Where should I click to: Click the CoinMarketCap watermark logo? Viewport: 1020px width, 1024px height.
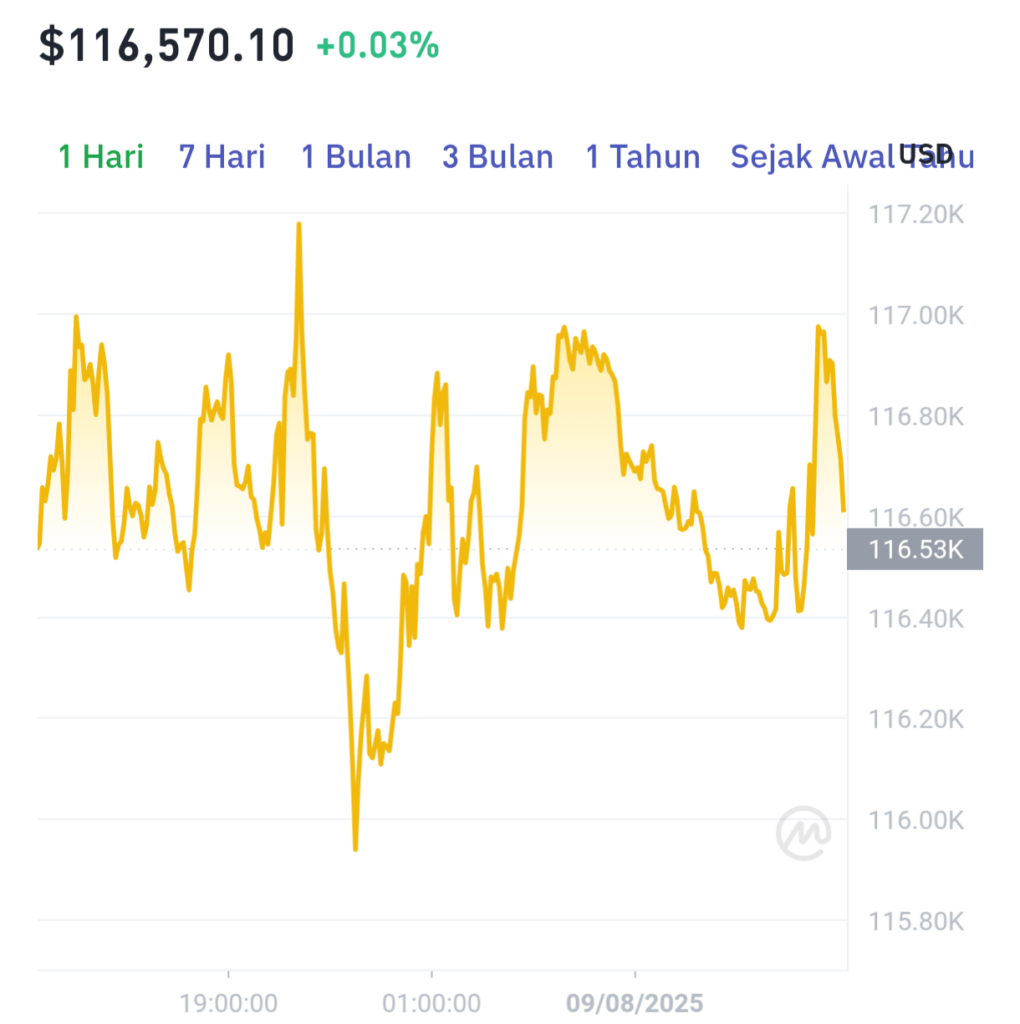point(803,833)
